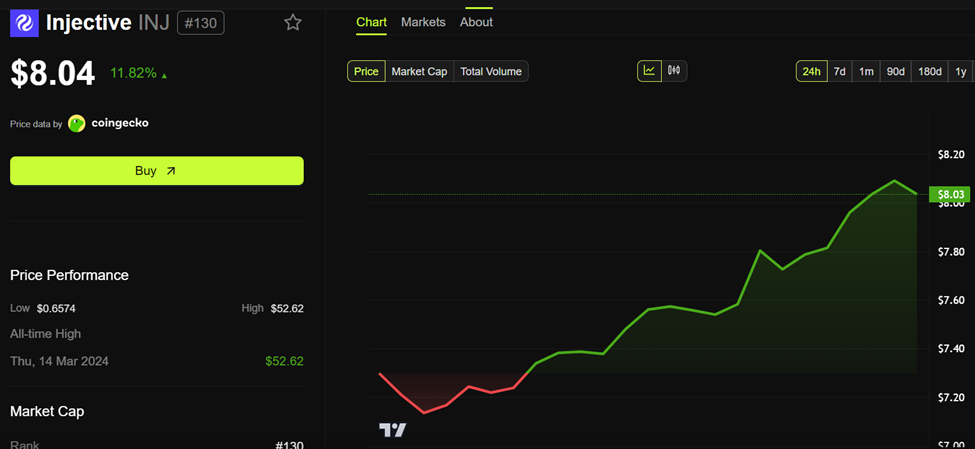Select the Total Volume chart metric
This screenshot has width=975, height=449.
pos(491,72)
